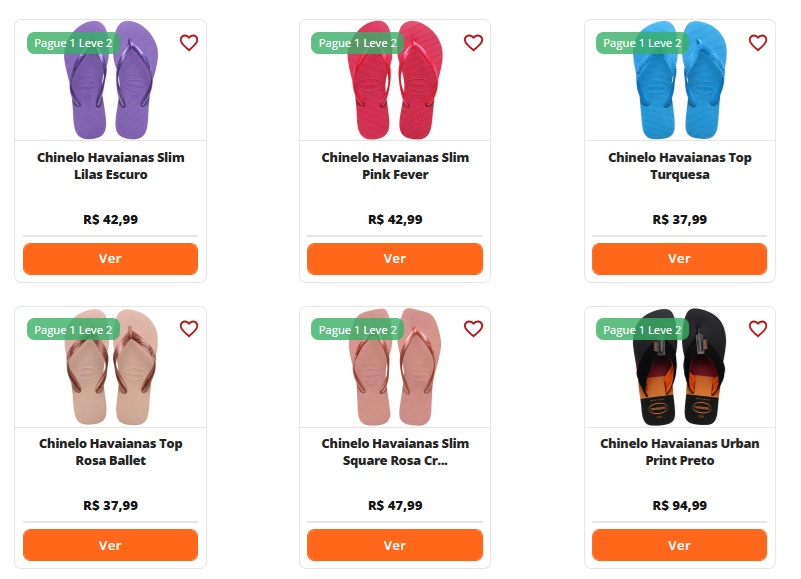Favorite the Top Turquesa heart icon
Screen dimensions: 801x579
click(x=758, y=43)
